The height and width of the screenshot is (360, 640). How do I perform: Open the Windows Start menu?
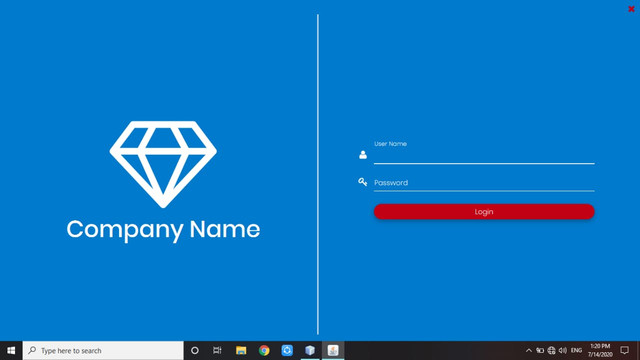(x=11, y=351)
